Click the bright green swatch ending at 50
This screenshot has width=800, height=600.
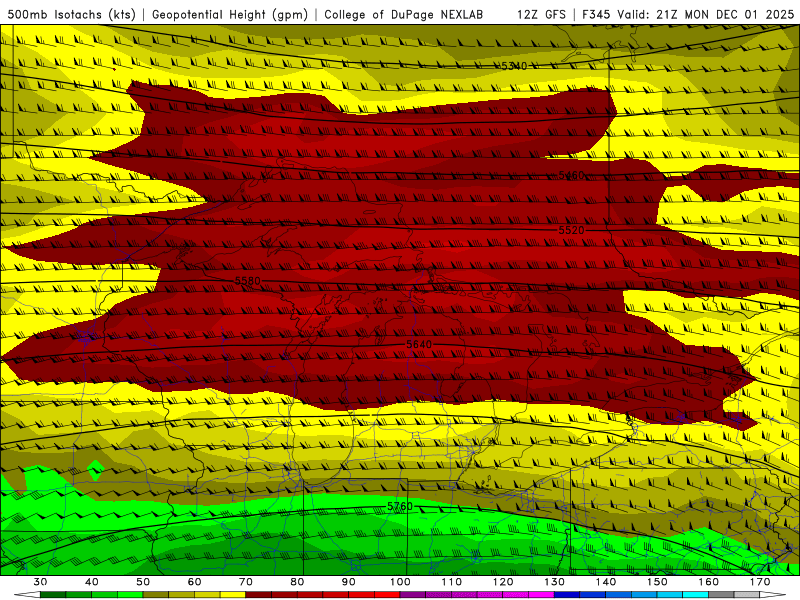(130, 594)
